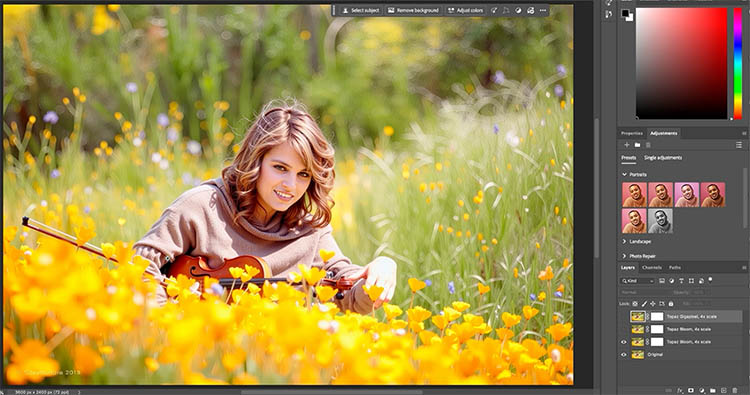Open status bar info arrow beside document size
The width and height of the screenshot is (750, 395).
click(x=79, y=392)
